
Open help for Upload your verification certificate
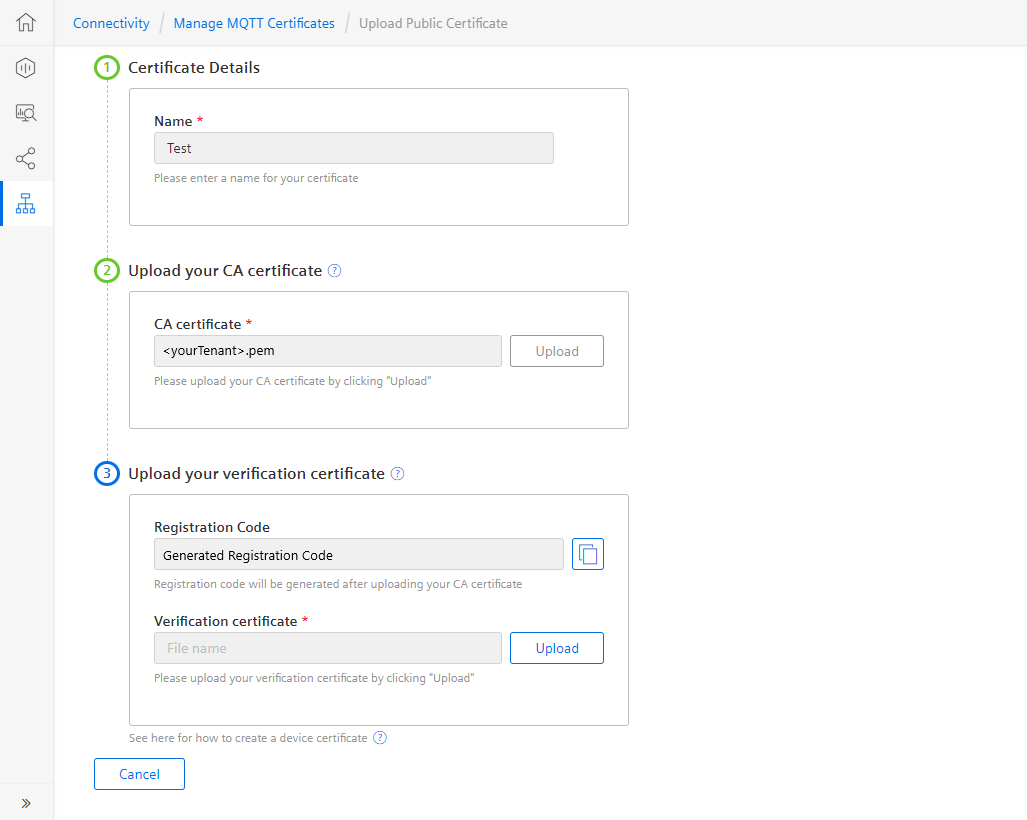click(x=398, y=474)
